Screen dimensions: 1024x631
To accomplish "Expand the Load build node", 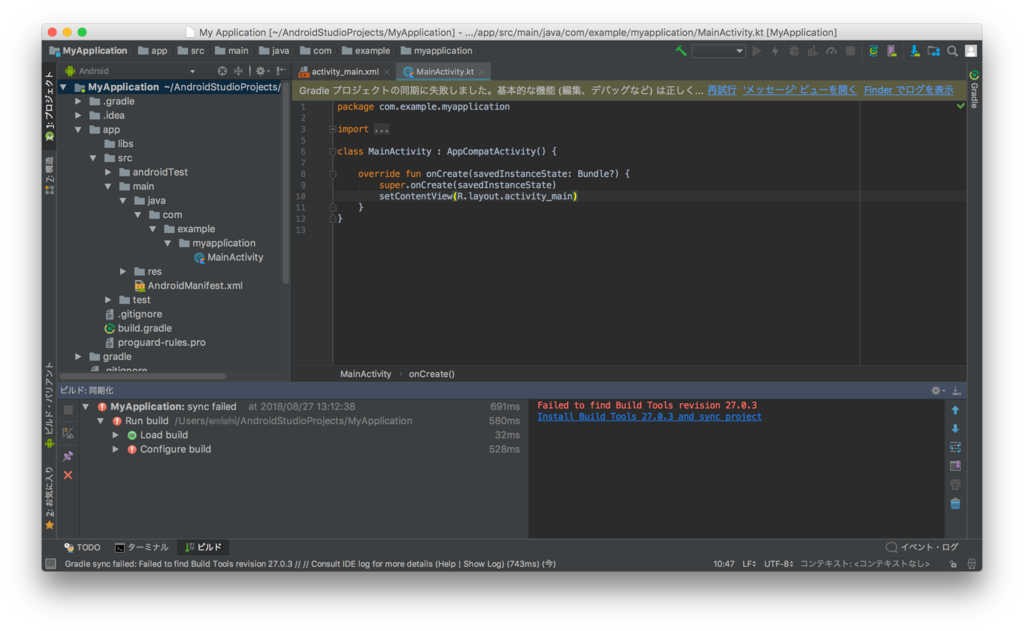I will point(116,435).
